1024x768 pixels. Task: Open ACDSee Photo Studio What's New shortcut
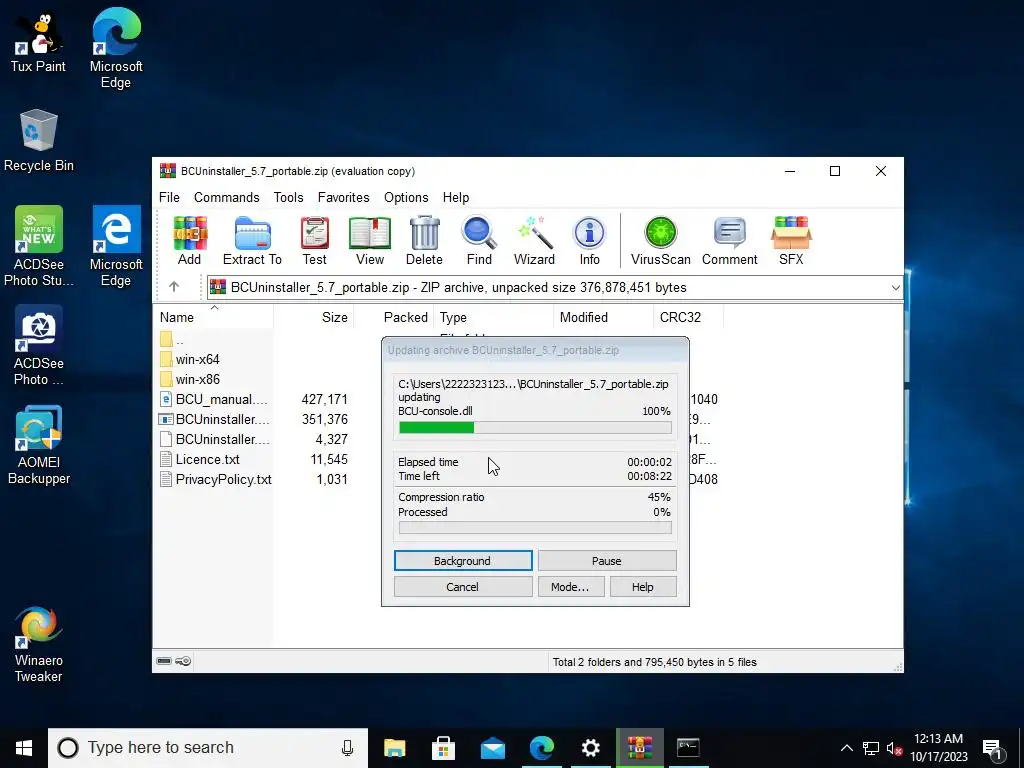(39, 246)
